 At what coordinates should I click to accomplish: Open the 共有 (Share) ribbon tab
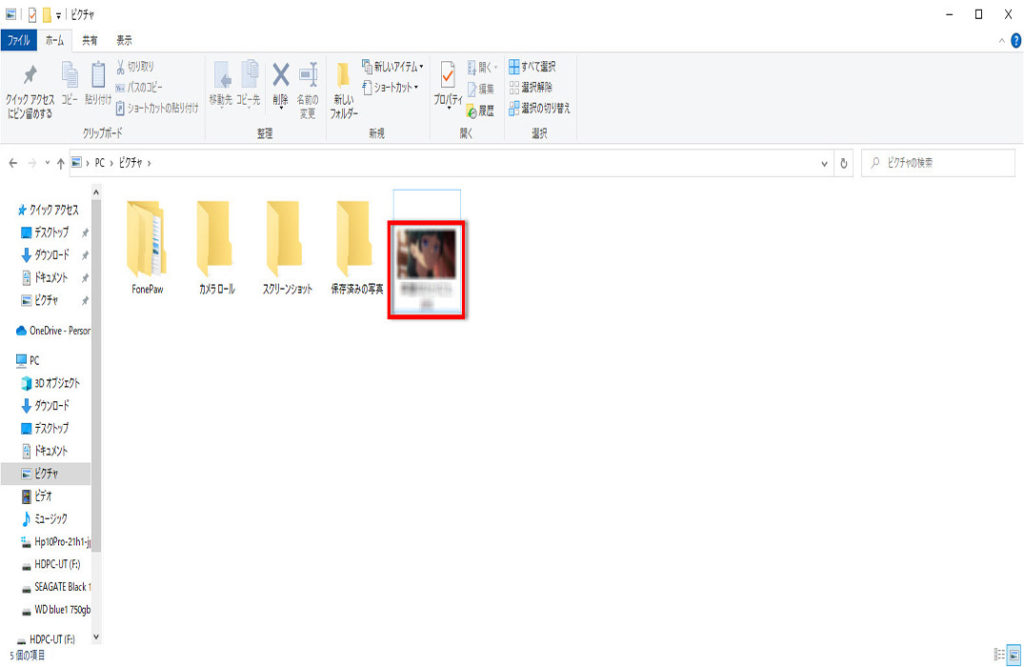click(x=90, y=40)
